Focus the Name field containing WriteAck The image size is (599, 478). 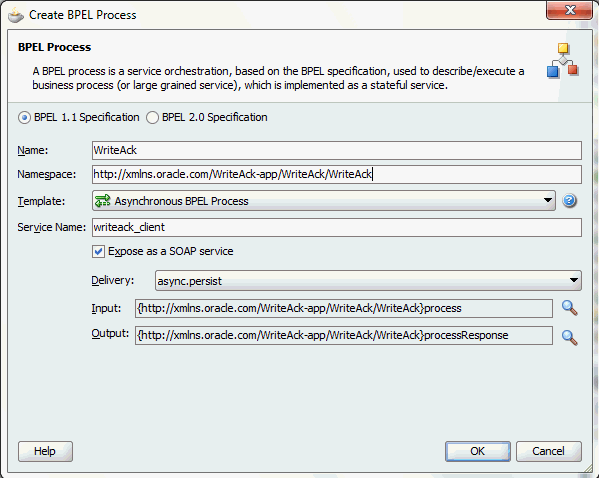click(337, 150)
